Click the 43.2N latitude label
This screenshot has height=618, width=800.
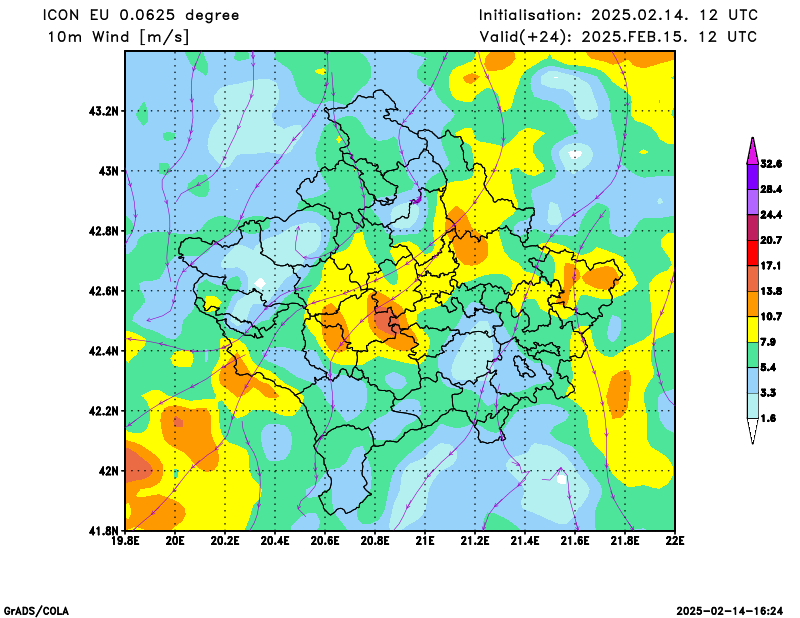104,111
